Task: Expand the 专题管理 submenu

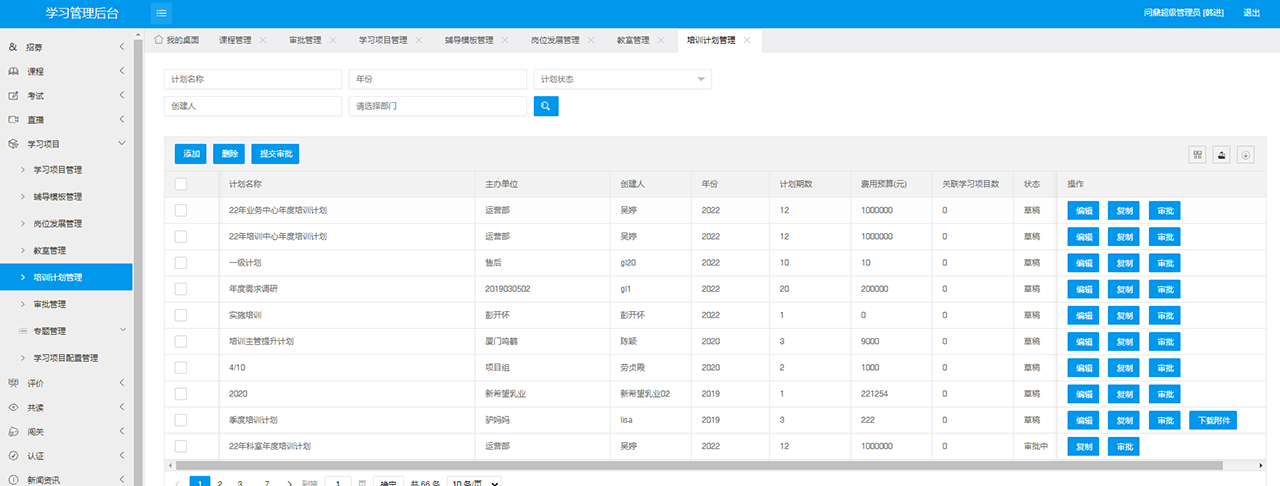Action: pos(122,330)
